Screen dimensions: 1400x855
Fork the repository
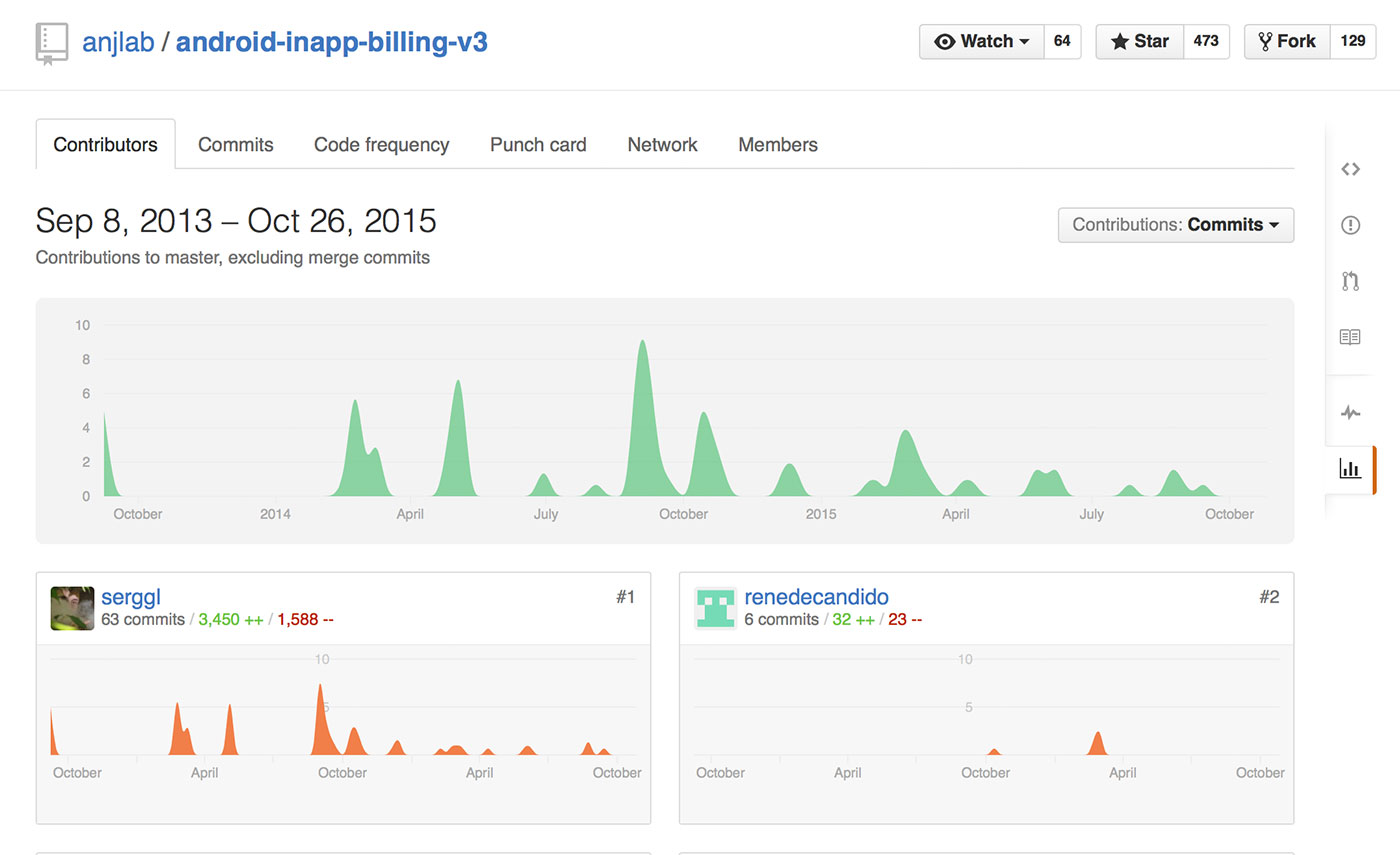pyautogui.click(x=1287, y=41)
